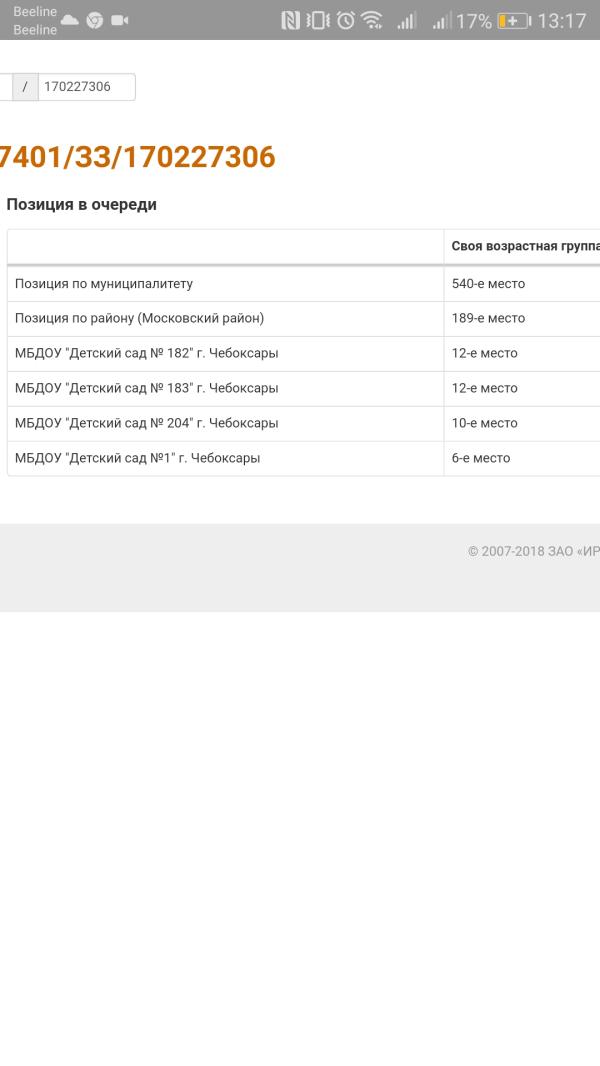Click the slash separator box
This screenshot has height=1066, width=600.
click(x=25, y=87)
